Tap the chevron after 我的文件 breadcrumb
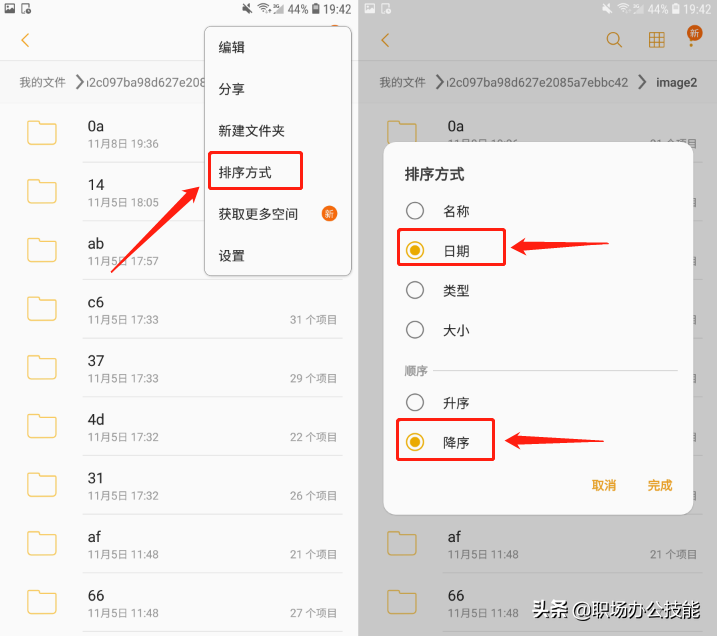 pyautogui.click(x=80, y=82)
